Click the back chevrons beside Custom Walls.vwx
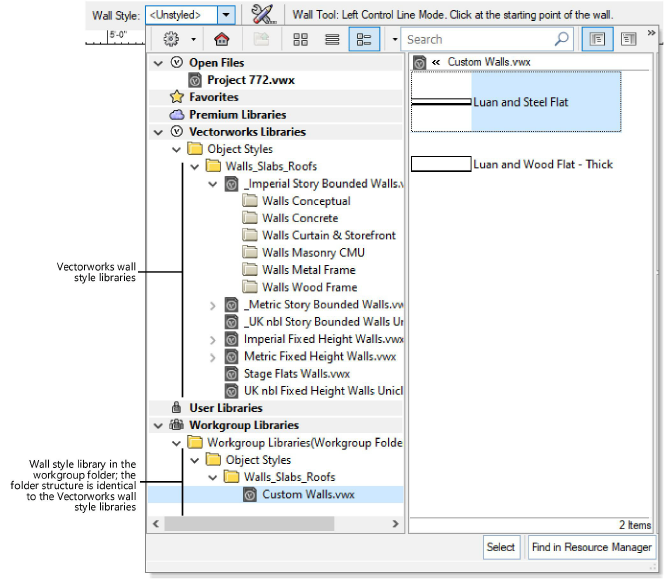664x579 pixels. (436, 63)
